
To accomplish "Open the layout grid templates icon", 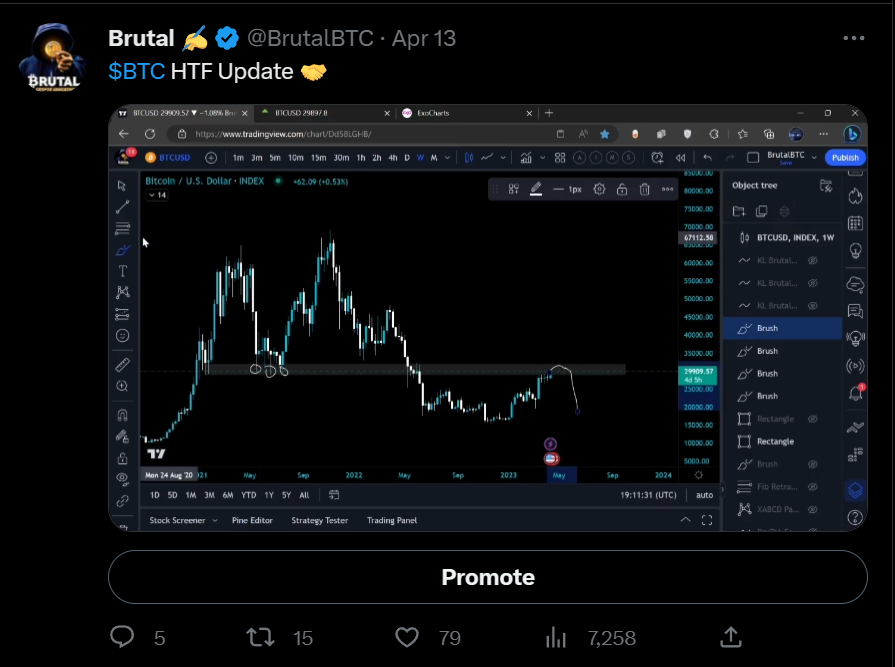I will point(560,157).
